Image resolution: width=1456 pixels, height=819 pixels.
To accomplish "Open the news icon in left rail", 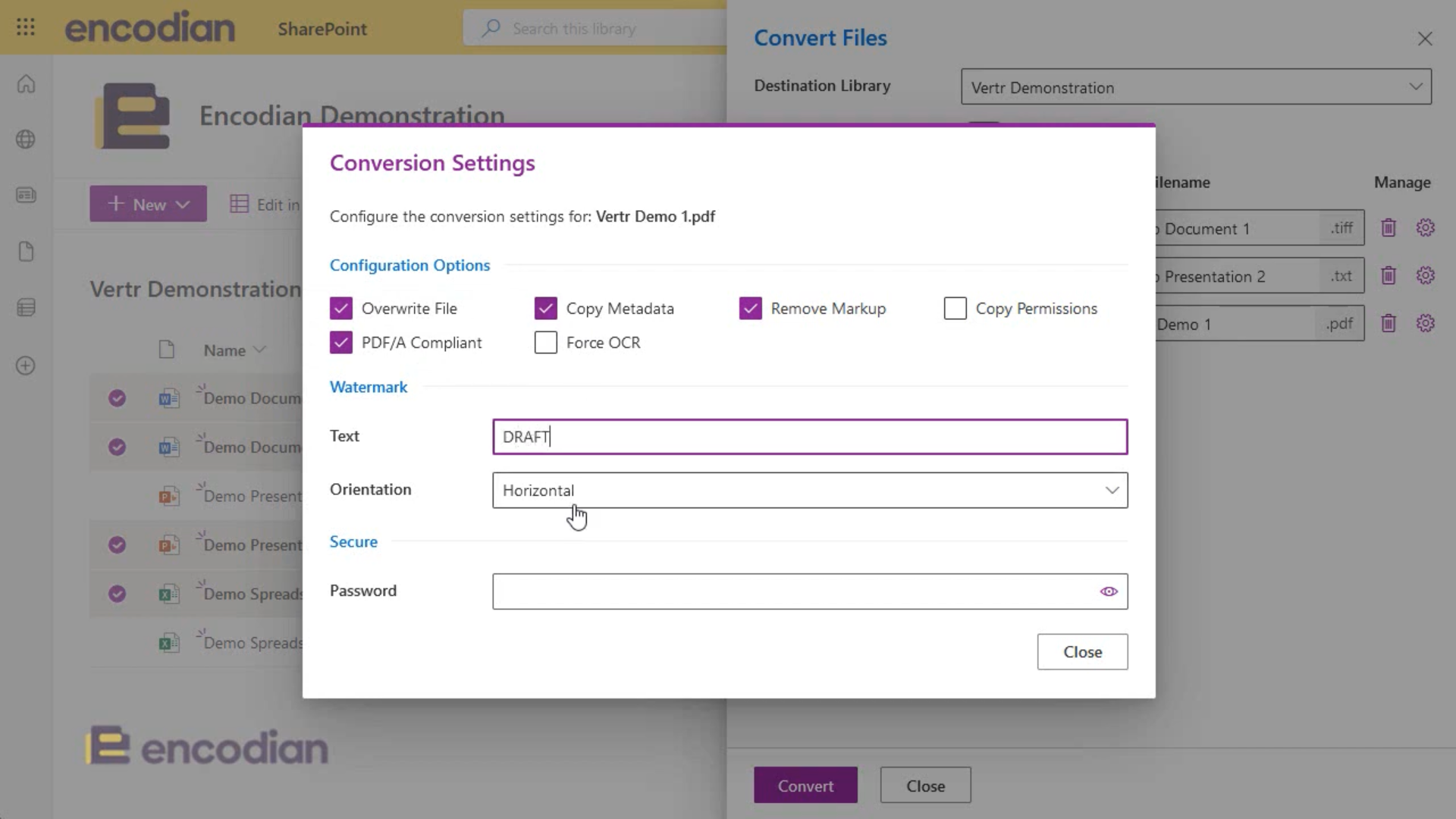I will 26,196.
